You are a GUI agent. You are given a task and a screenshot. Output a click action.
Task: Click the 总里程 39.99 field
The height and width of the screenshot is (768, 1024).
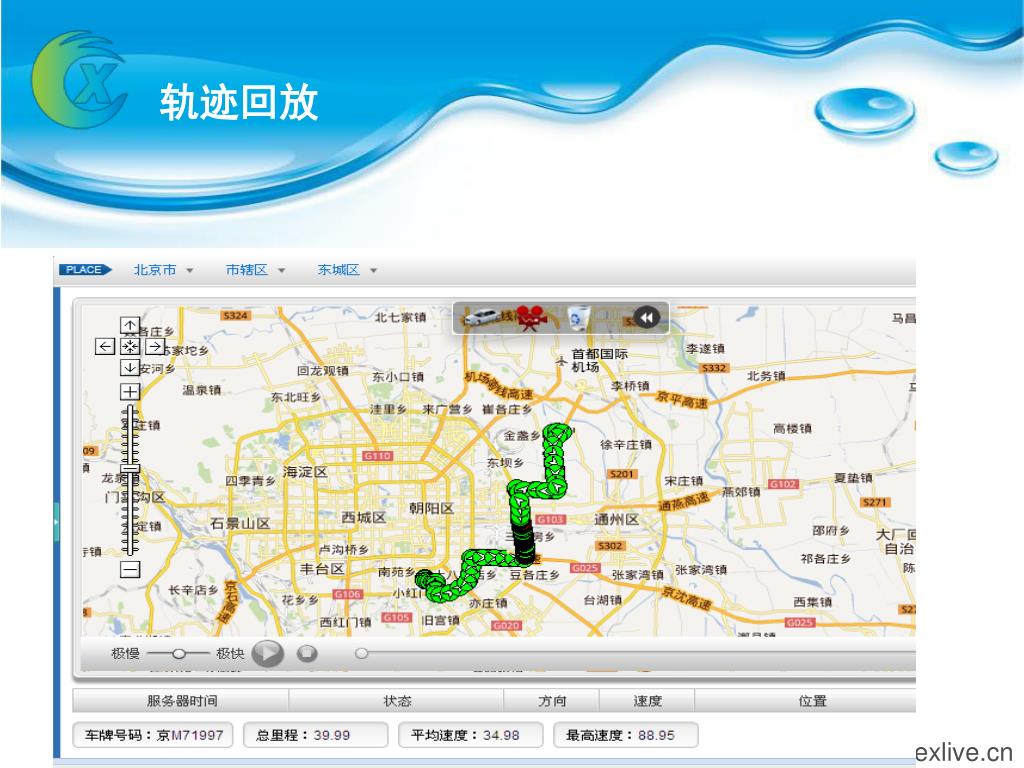[315, 735]
